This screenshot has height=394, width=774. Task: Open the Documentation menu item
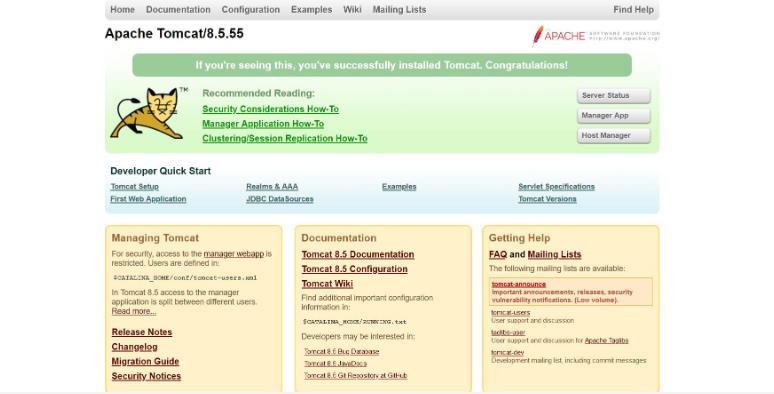[x=178, y=9]
